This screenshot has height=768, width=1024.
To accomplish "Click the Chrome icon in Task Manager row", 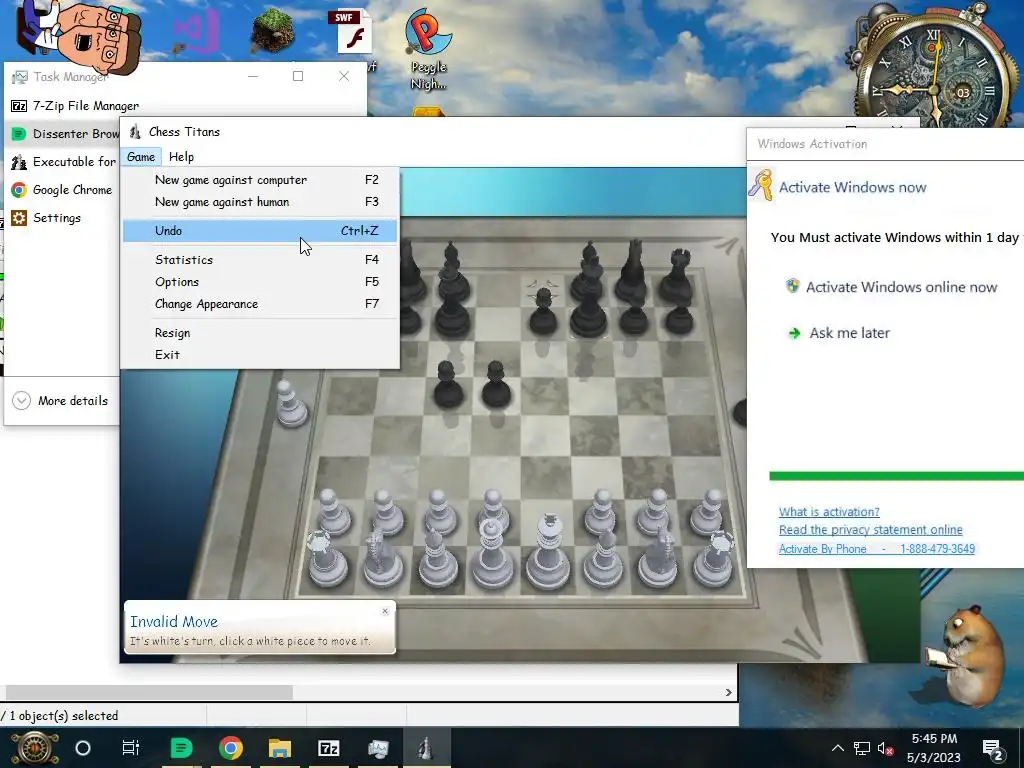I will [19, 190].
